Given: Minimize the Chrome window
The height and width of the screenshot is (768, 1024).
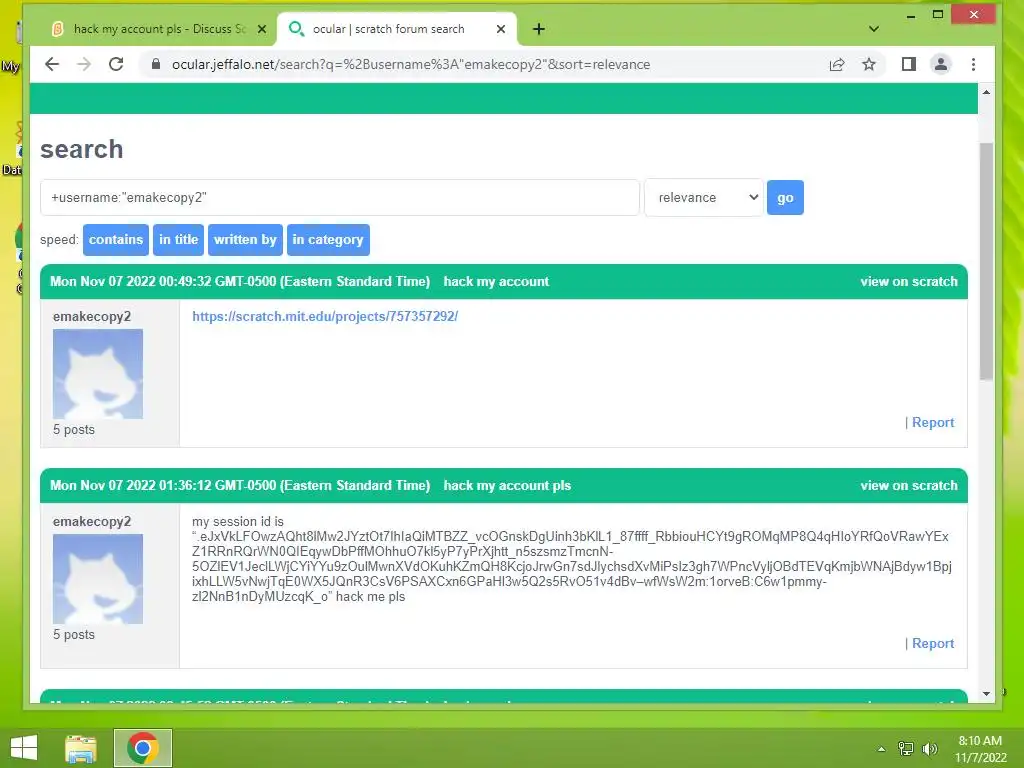Looking at the screenshot, I should tap(910, 16).
